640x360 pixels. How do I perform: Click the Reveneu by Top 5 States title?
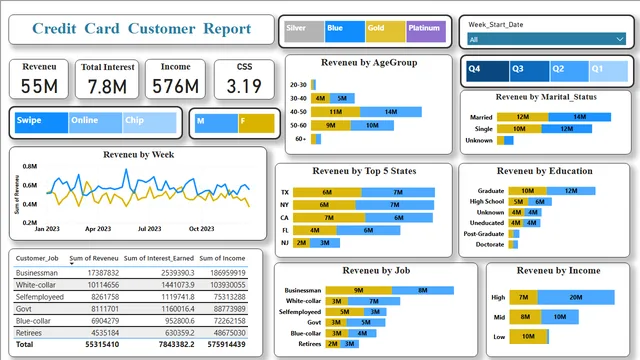point(364,171)
